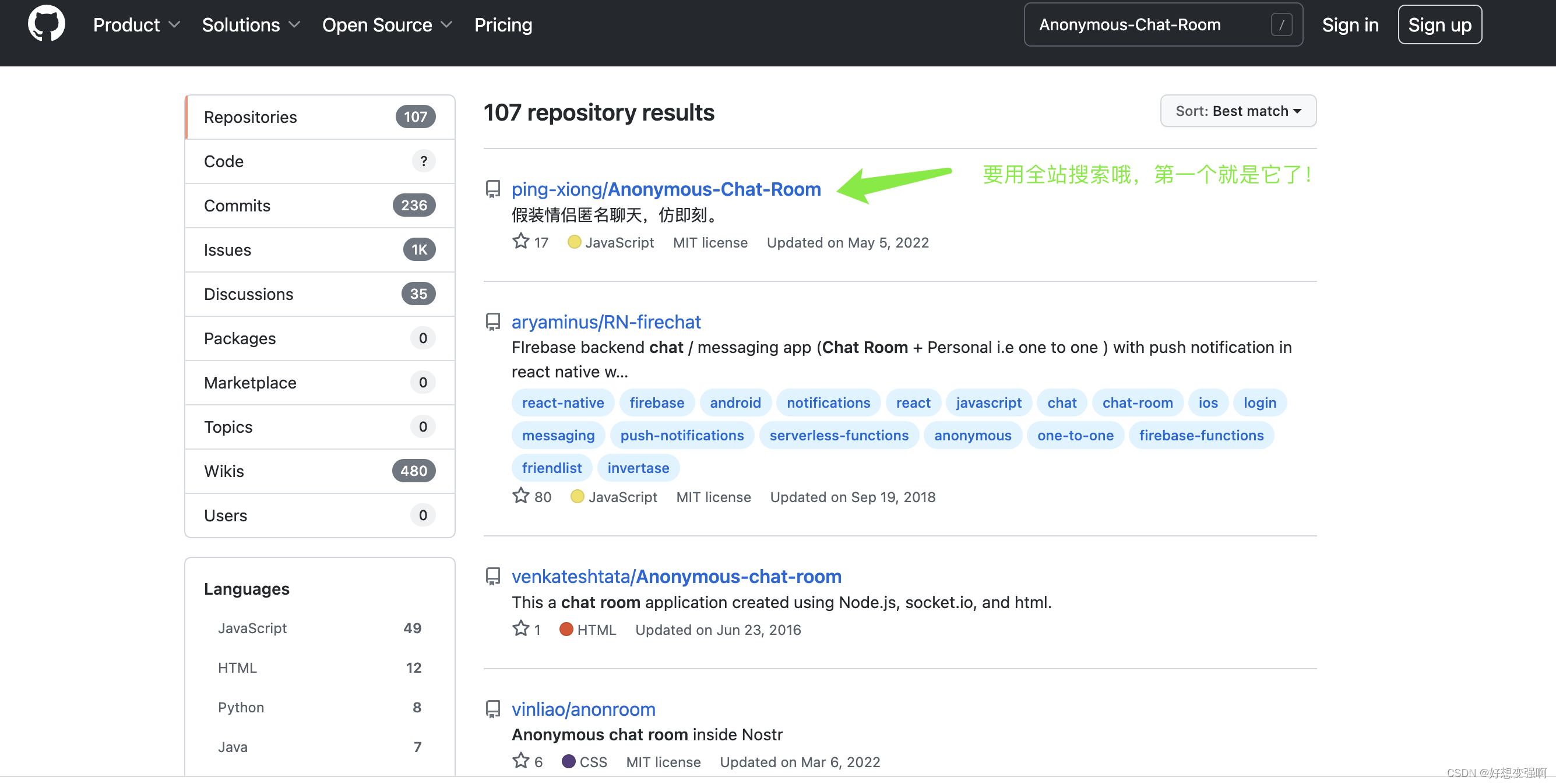Viewport: 1556px width, 784px height.
Task: Filter results by JavaScript language
Action: click(319, 628)
